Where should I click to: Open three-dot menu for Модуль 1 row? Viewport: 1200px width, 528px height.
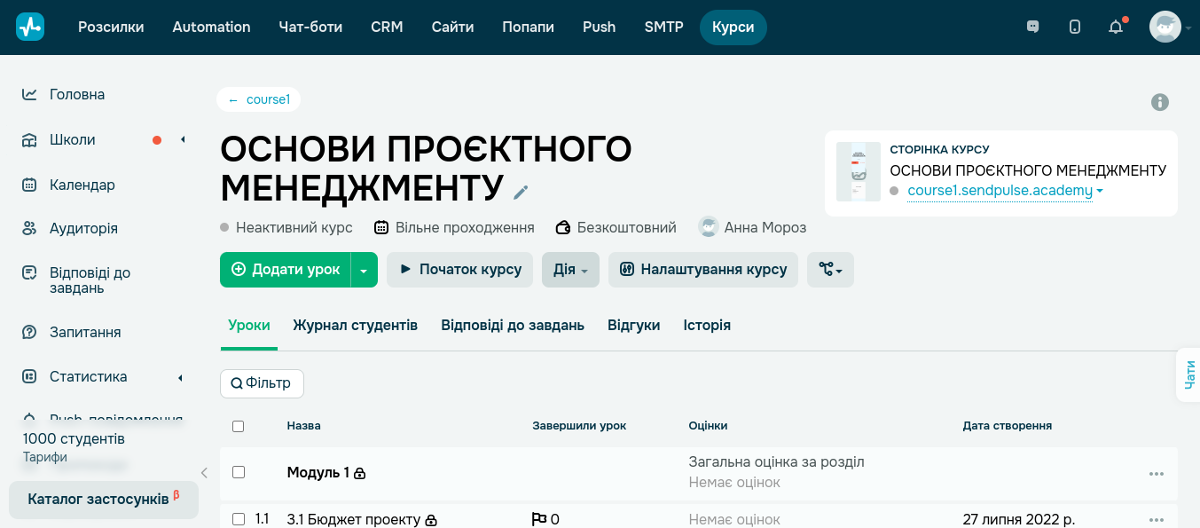click(x=1156, y=474)
